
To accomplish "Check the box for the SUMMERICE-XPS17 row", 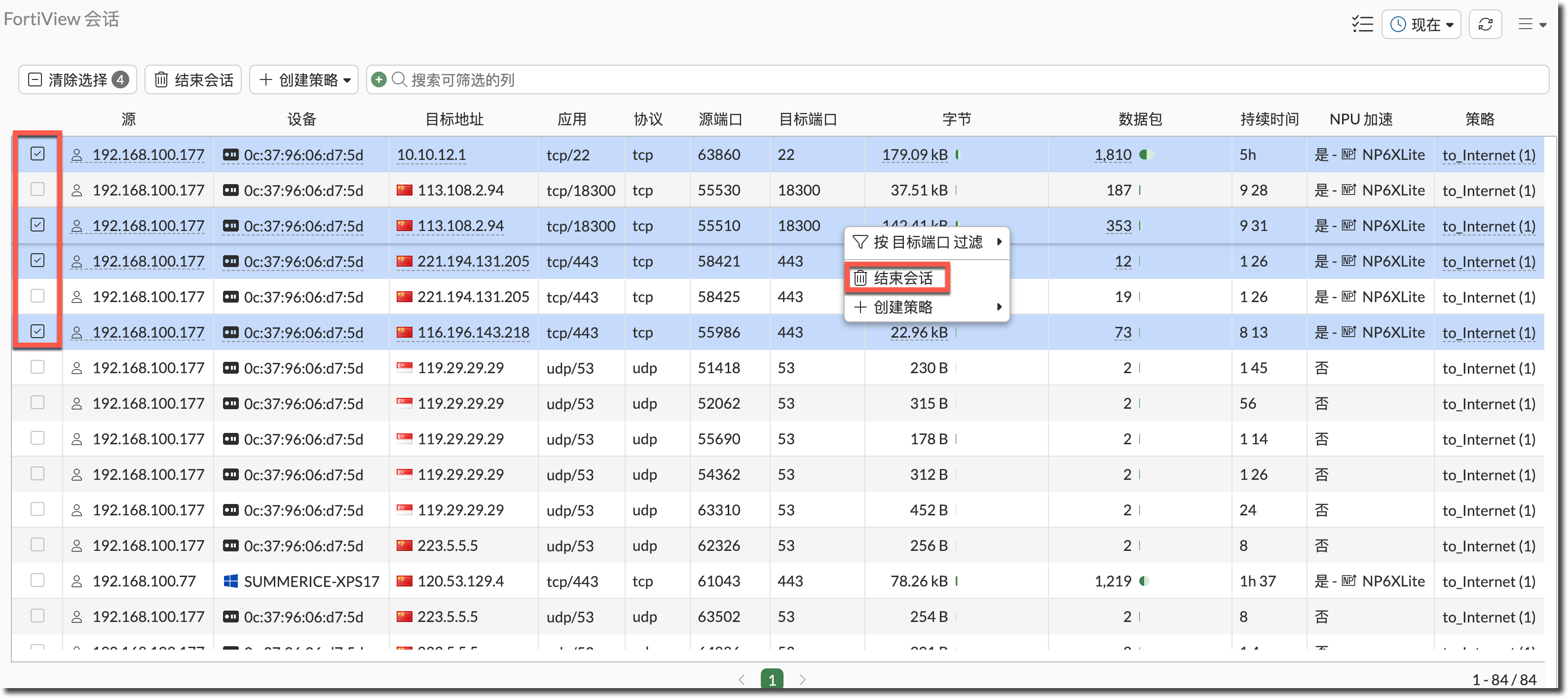I will pyautogui.click(x=37, y=581).
